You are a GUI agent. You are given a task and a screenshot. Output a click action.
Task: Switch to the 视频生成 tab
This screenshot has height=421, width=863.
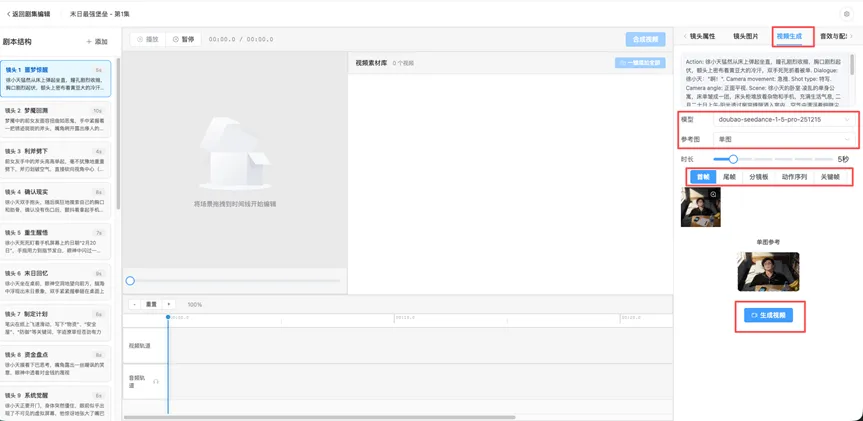click(x=789, y=36)
